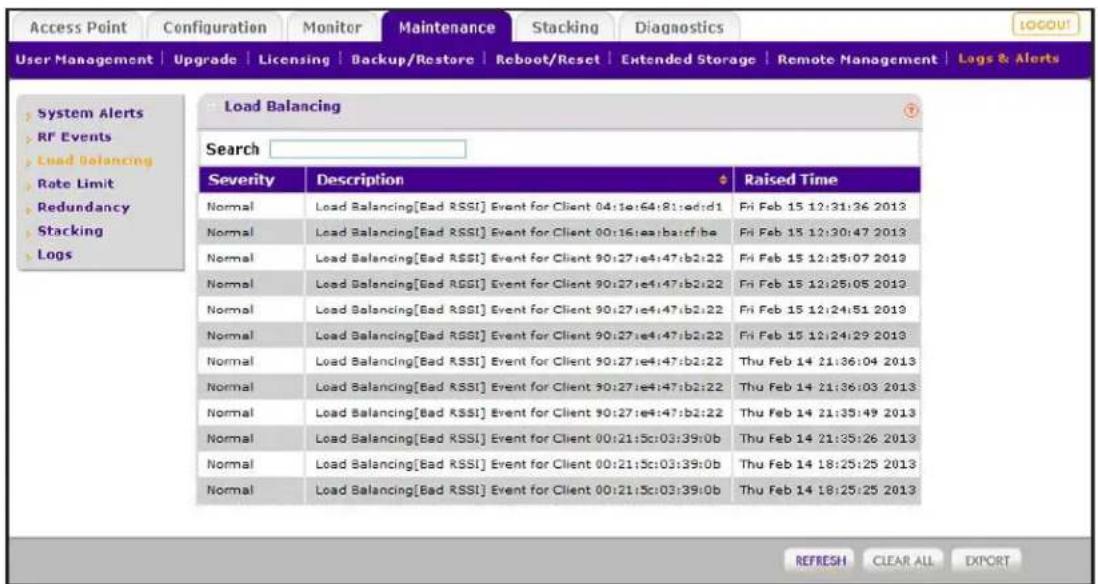Open help icon in Load Balancing header
This screenshot has width=1098, height=584.
pos(911,111)
